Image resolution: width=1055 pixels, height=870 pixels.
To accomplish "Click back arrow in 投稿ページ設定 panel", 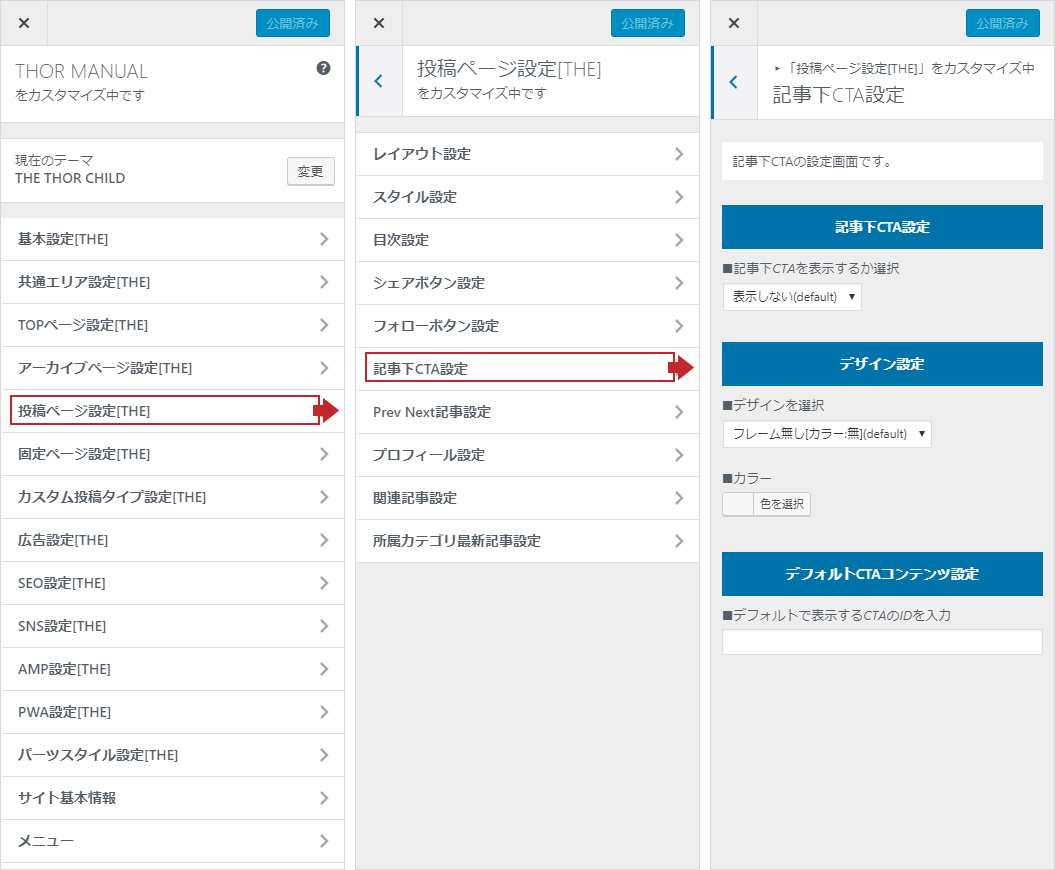I will pos(378,81).
